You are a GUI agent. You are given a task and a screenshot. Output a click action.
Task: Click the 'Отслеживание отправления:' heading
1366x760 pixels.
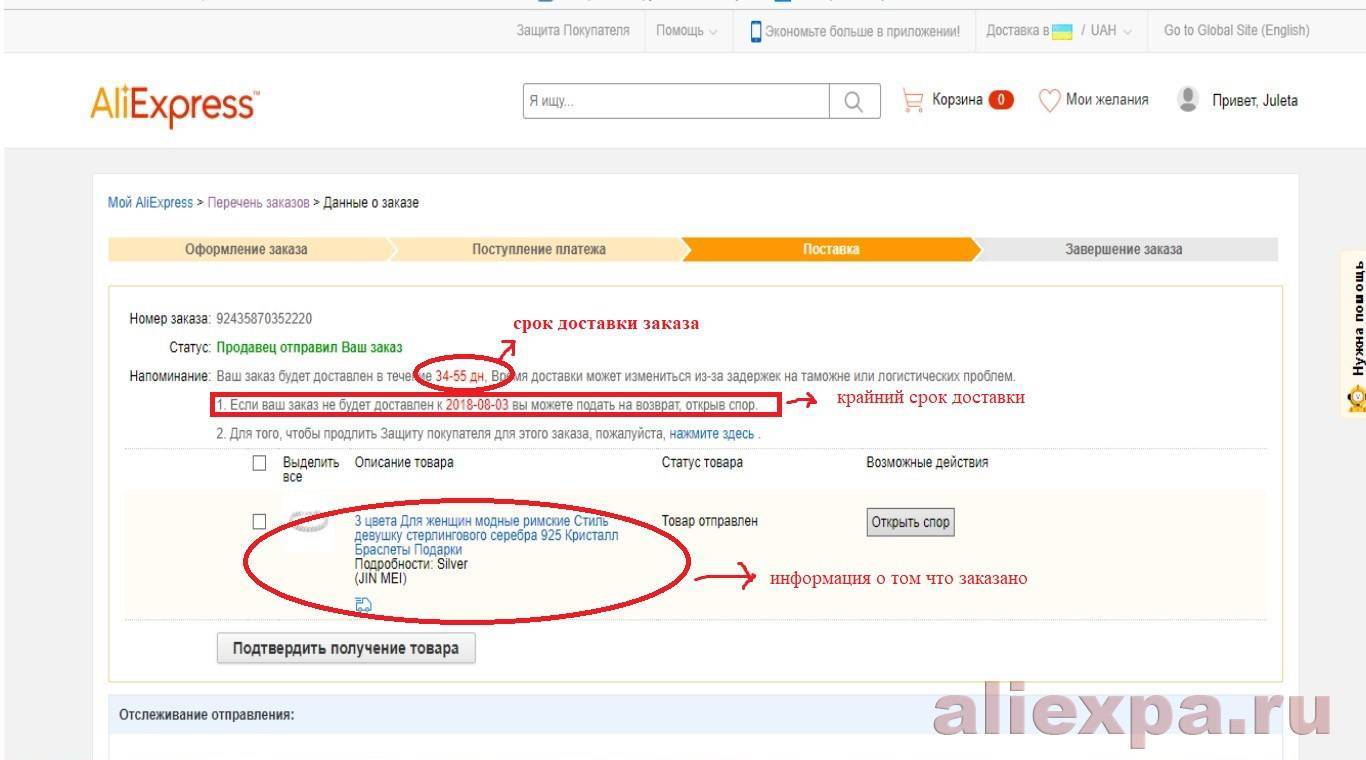(x=207, y=715)
